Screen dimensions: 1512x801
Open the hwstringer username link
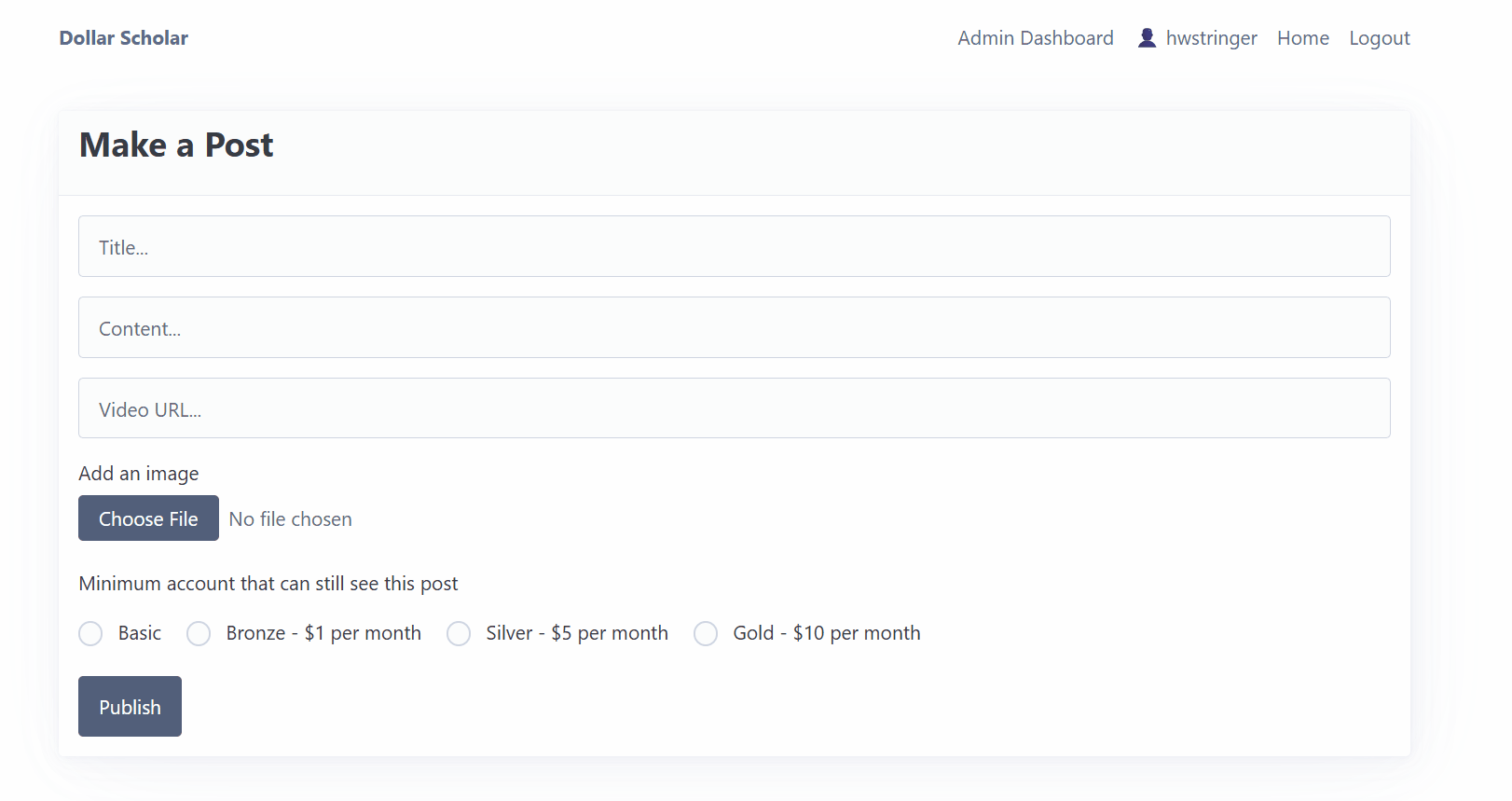1211,38
